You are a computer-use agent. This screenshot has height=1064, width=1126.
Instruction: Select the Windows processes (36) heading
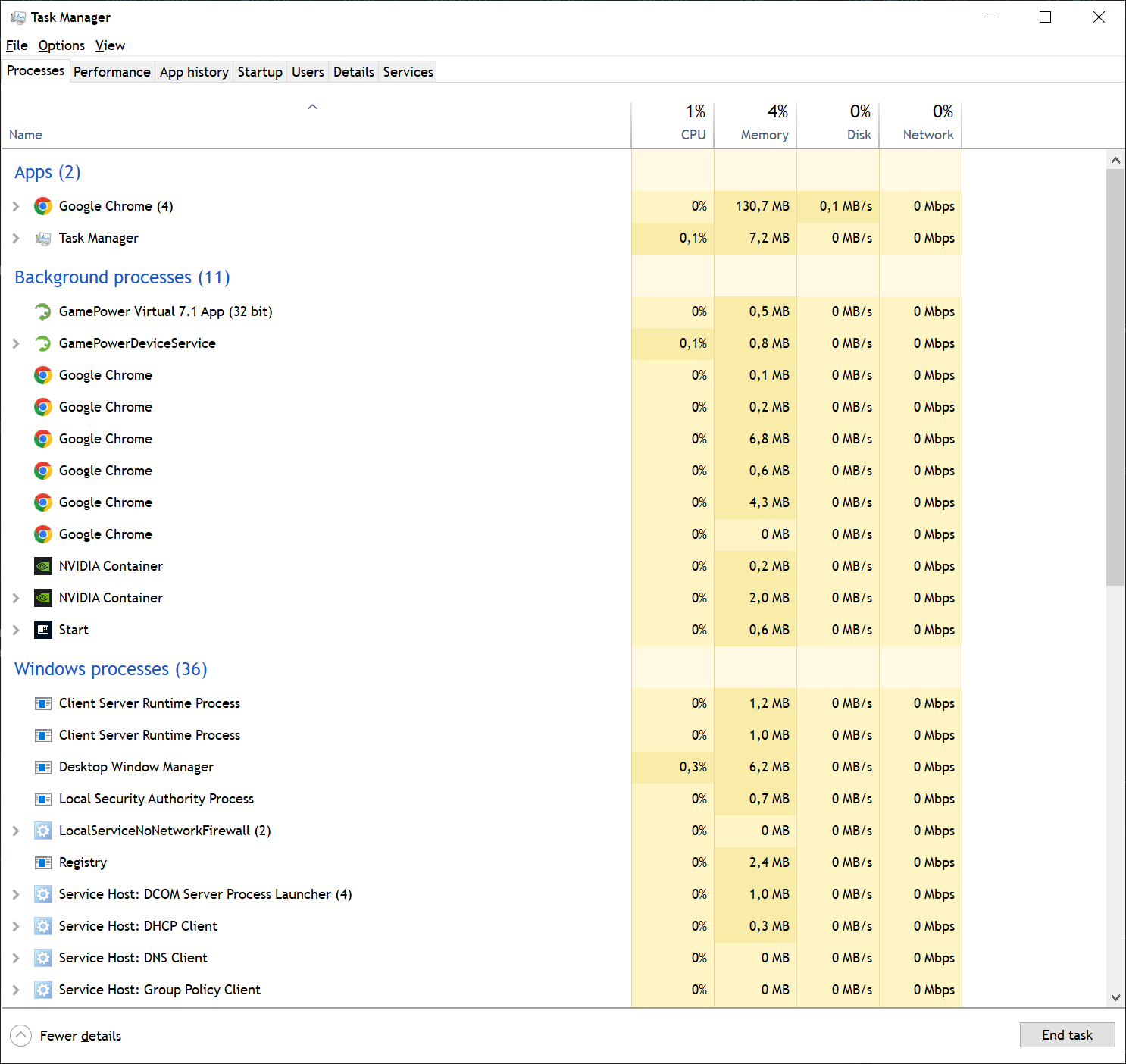(111, 669)
